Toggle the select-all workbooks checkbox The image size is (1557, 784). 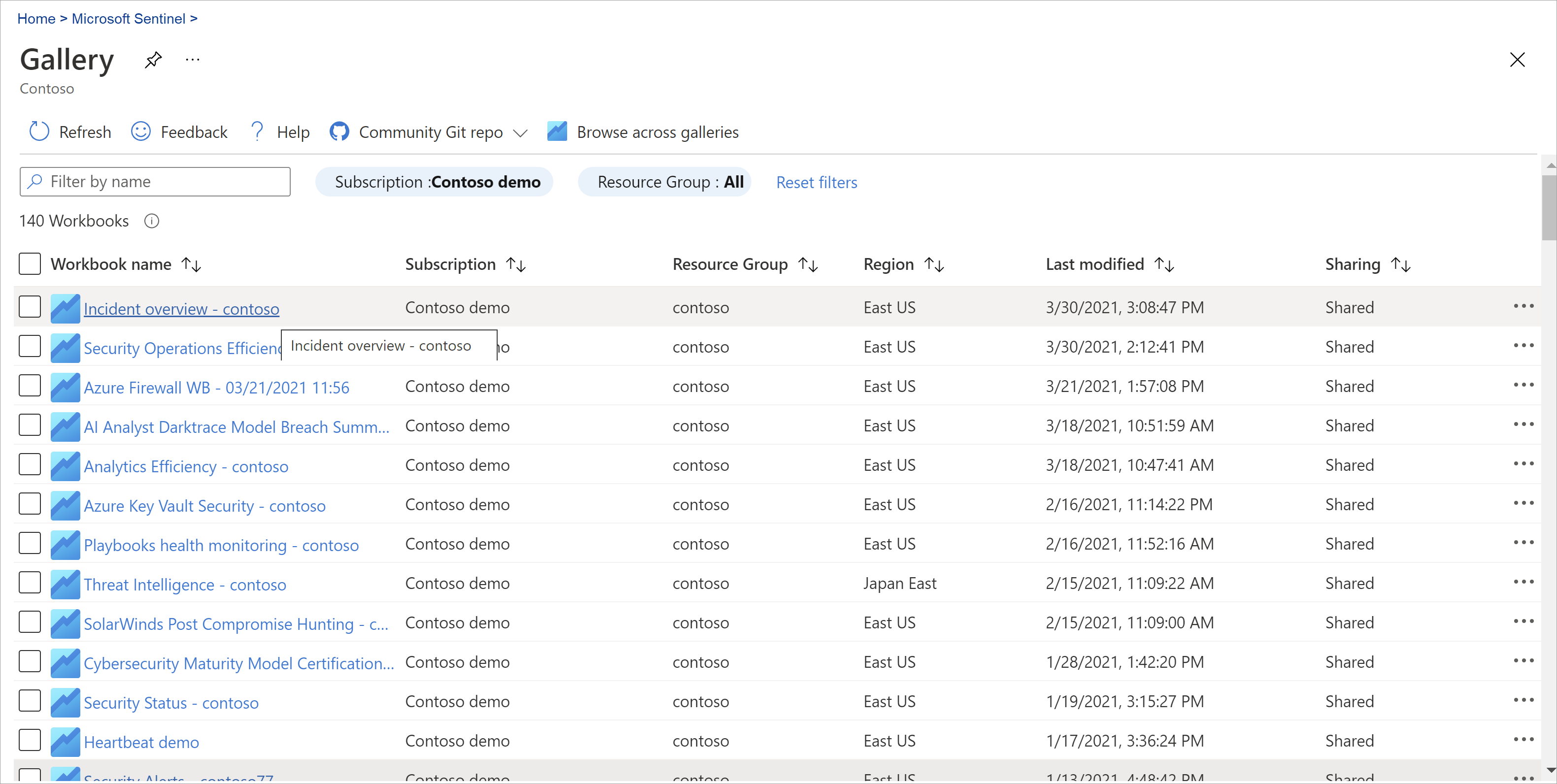(x=30, y=264)
